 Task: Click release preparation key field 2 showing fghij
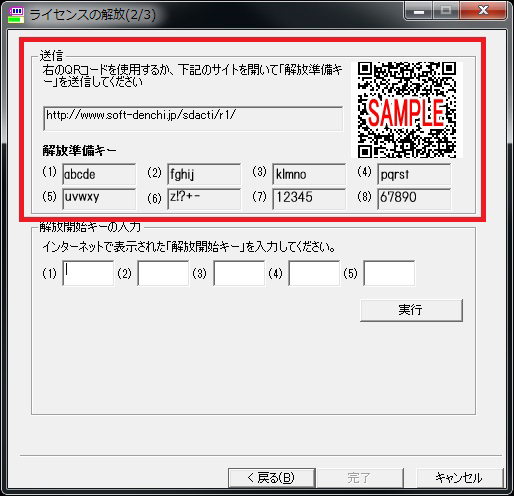pos(204,174)
